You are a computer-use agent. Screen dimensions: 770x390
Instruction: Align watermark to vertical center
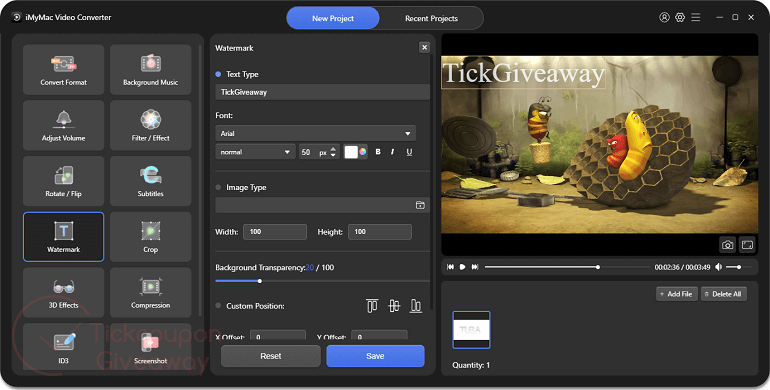pos(394,306)
